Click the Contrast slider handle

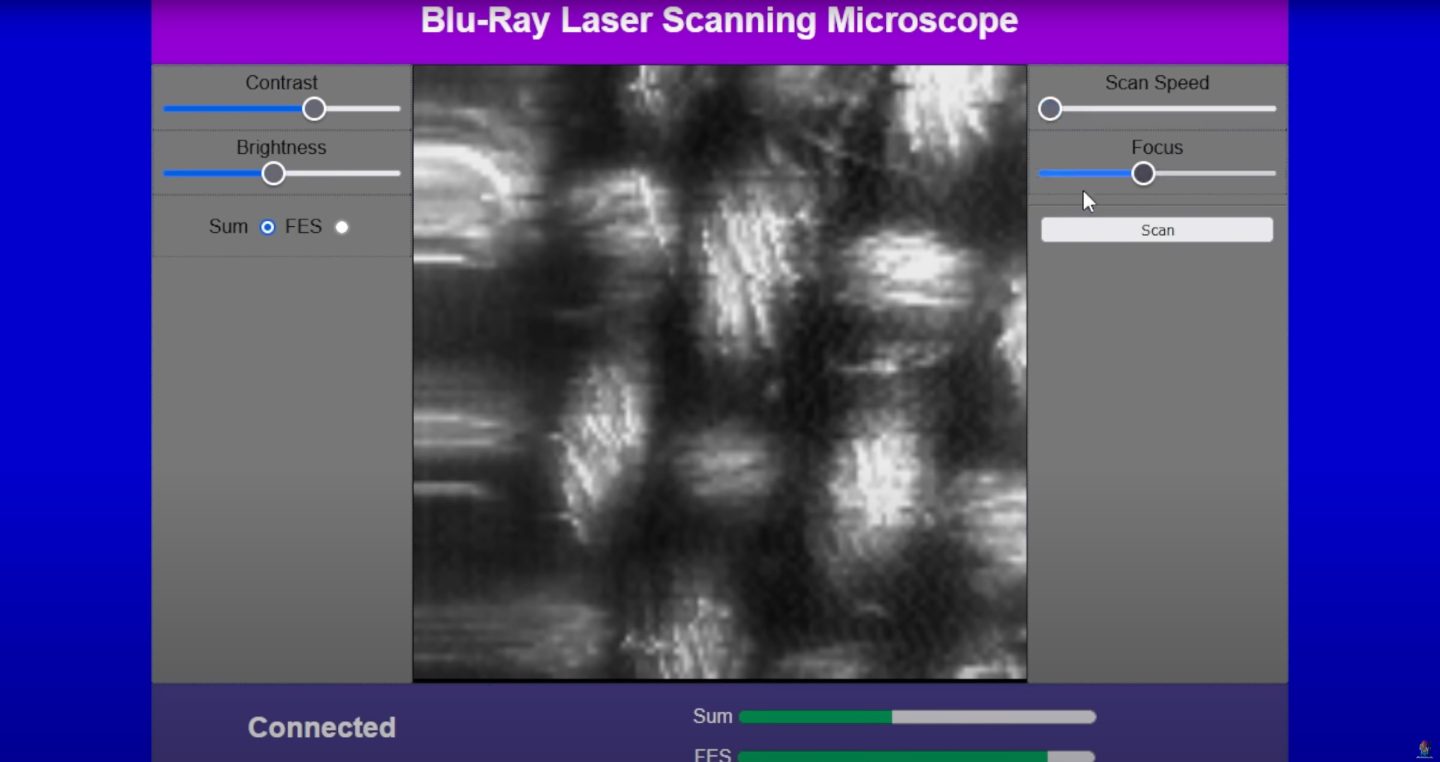click(x=314, y=108)
